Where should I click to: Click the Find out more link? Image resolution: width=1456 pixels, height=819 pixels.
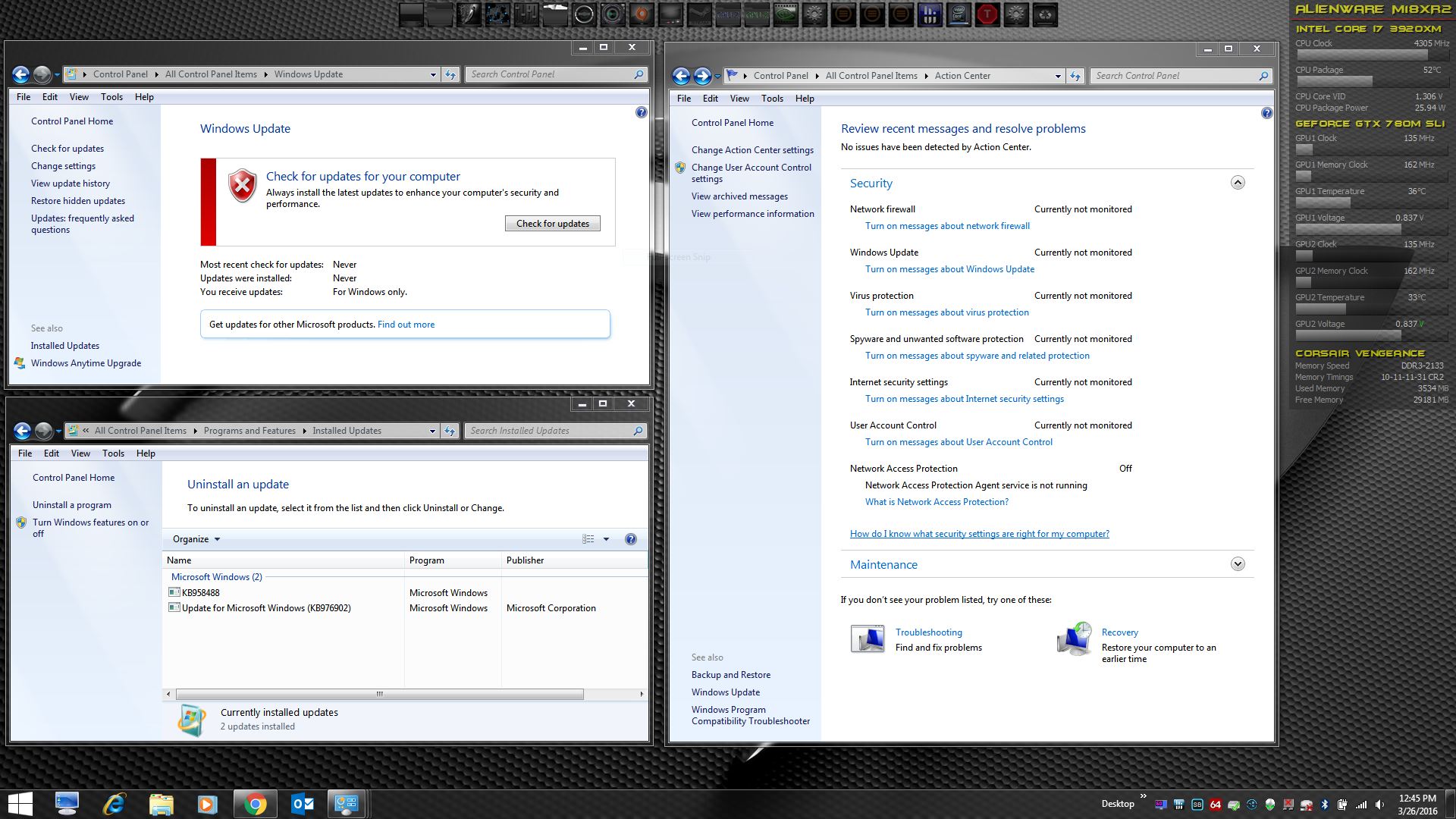tap(406, 325)
